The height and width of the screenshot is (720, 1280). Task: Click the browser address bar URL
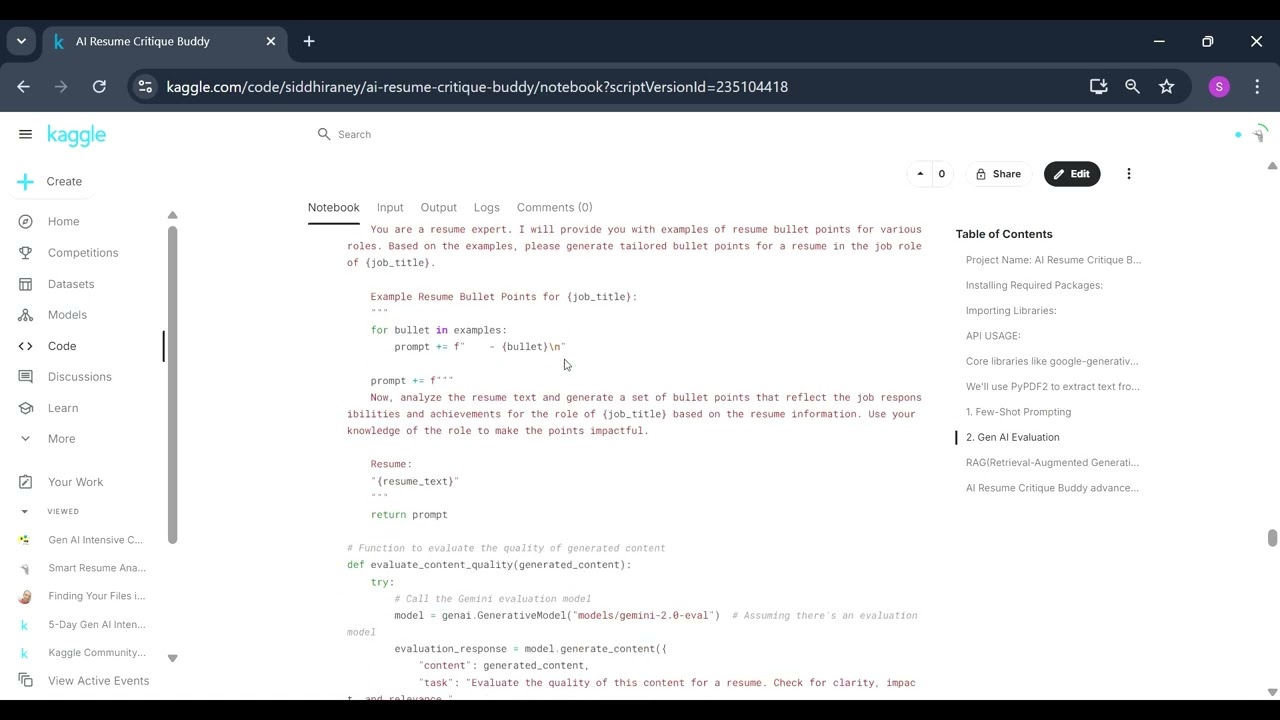[477, 87]
